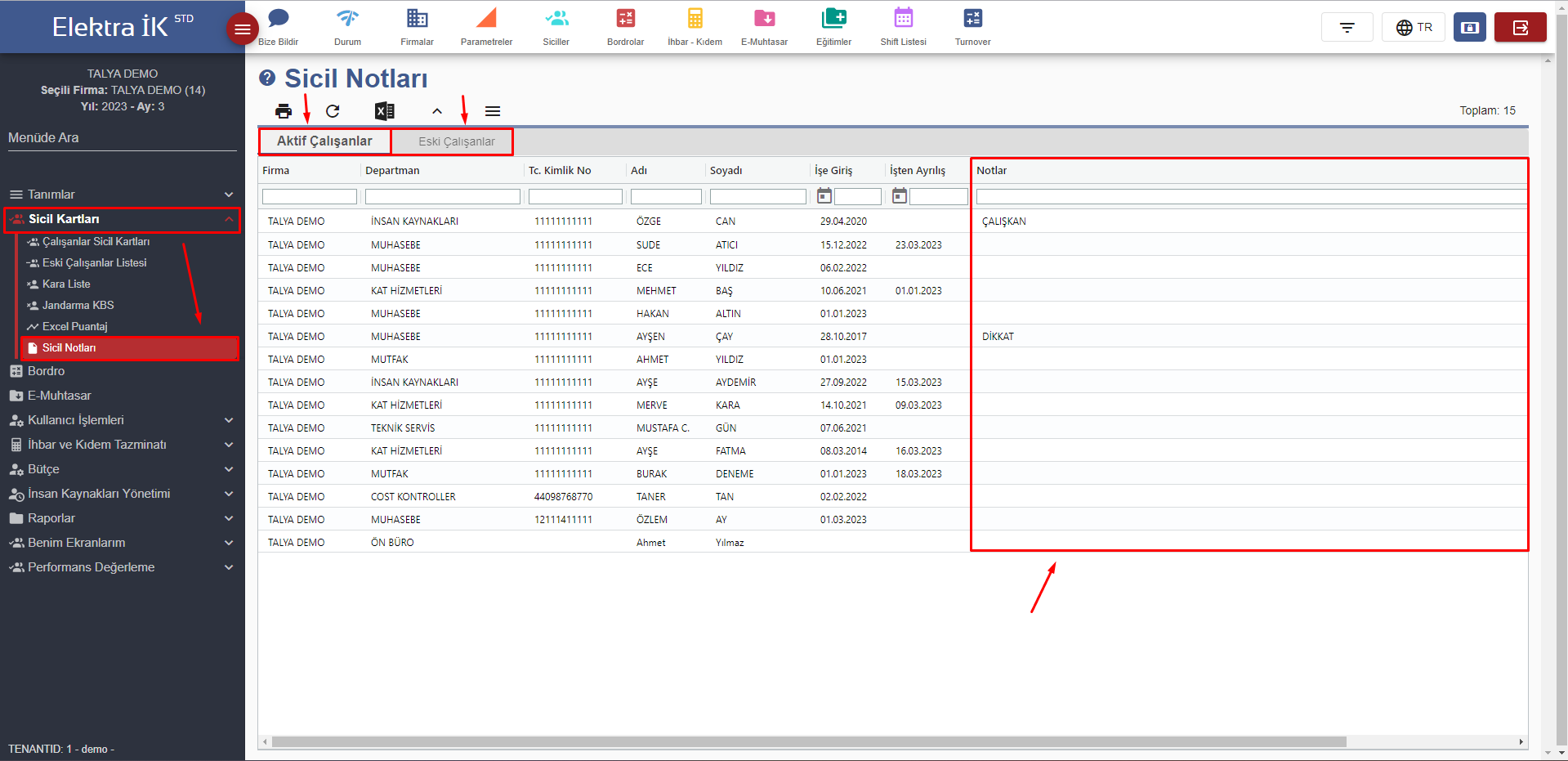Click the red hamburger menu button

(x=242, y=29)
